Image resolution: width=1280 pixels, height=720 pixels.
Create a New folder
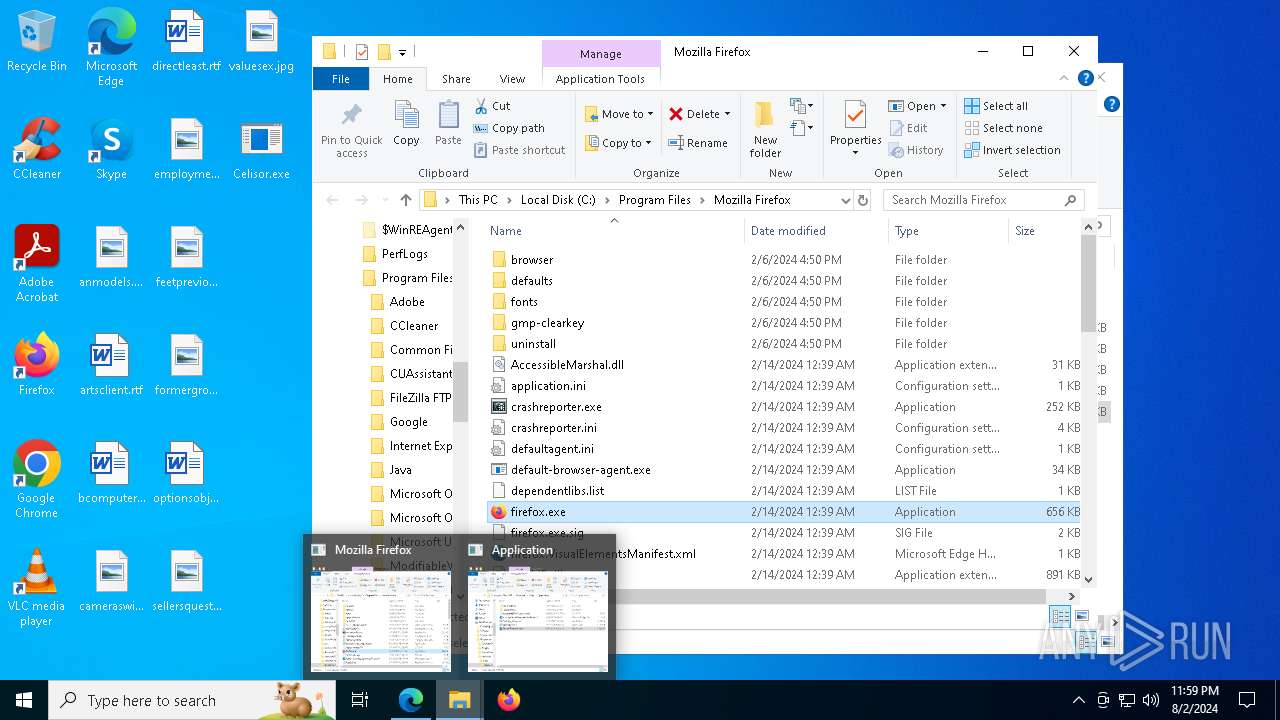click(765, 129)
